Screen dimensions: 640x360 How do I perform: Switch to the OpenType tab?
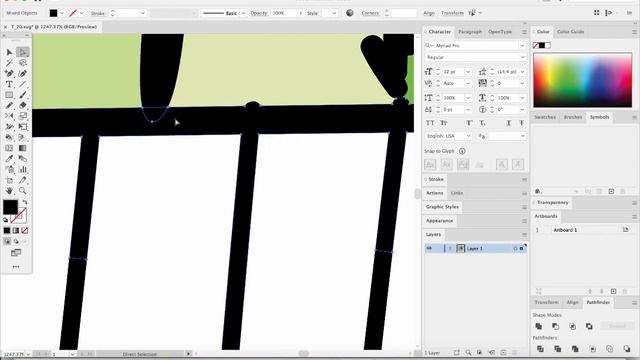coord(500,31)
